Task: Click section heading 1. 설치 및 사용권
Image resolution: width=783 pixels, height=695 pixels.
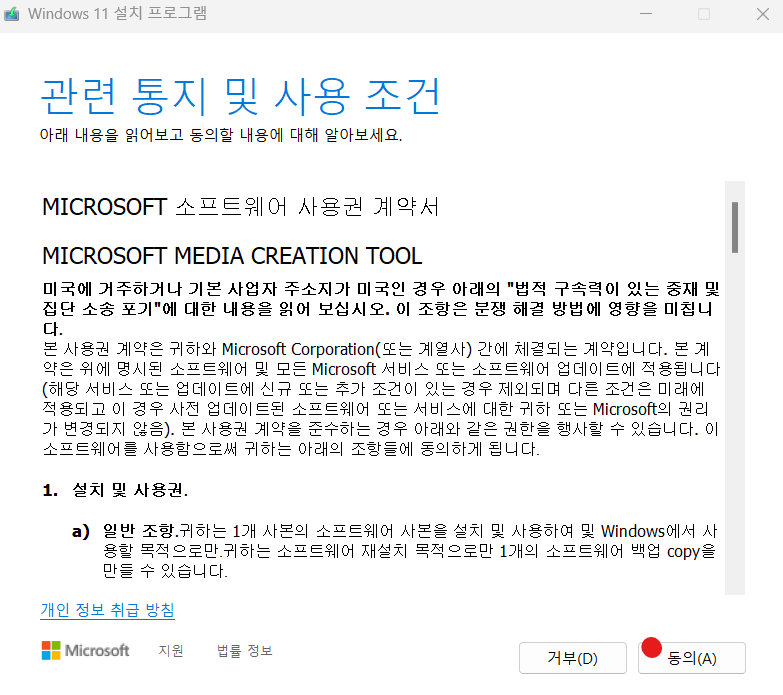Action: pos(115,490)
